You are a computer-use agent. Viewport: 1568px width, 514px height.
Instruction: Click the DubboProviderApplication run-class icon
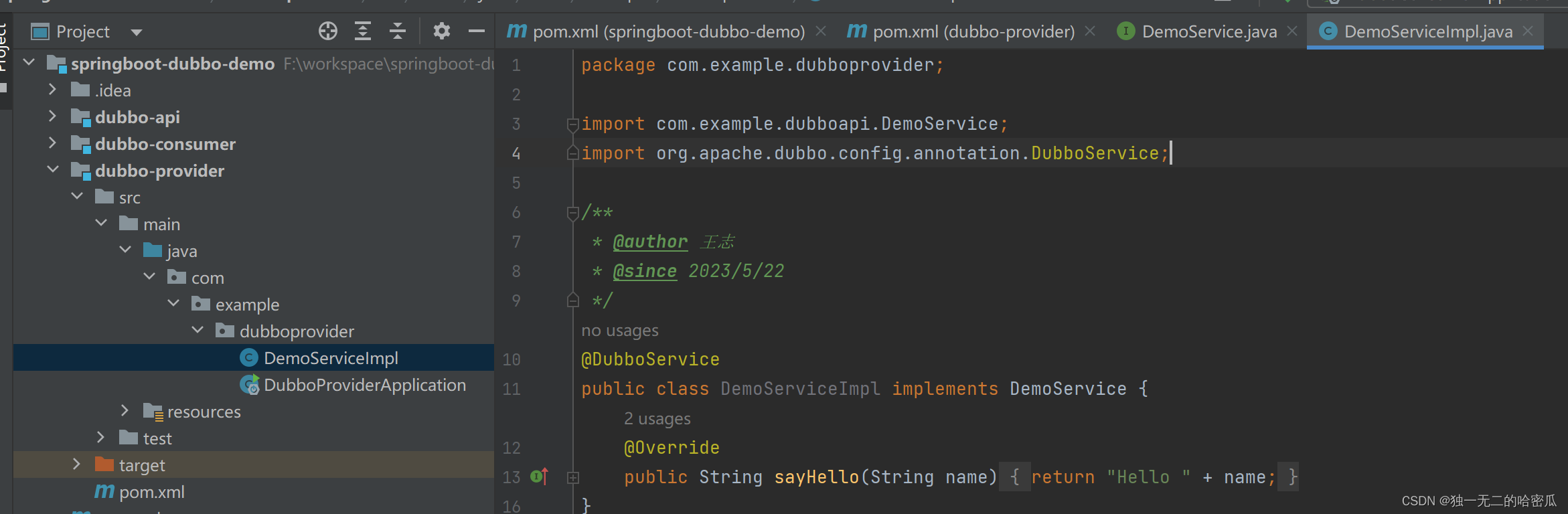[250, 385]
